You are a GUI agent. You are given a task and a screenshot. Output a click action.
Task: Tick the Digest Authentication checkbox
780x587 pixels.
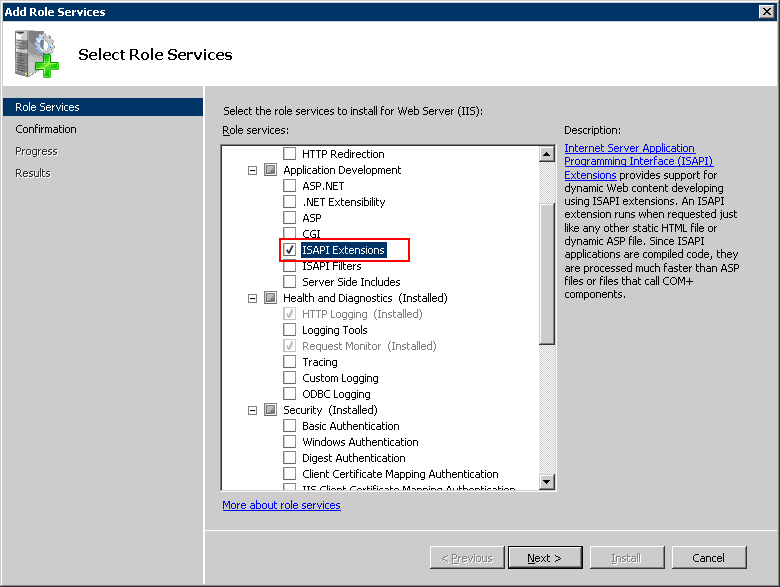click(x=290, y=457)
